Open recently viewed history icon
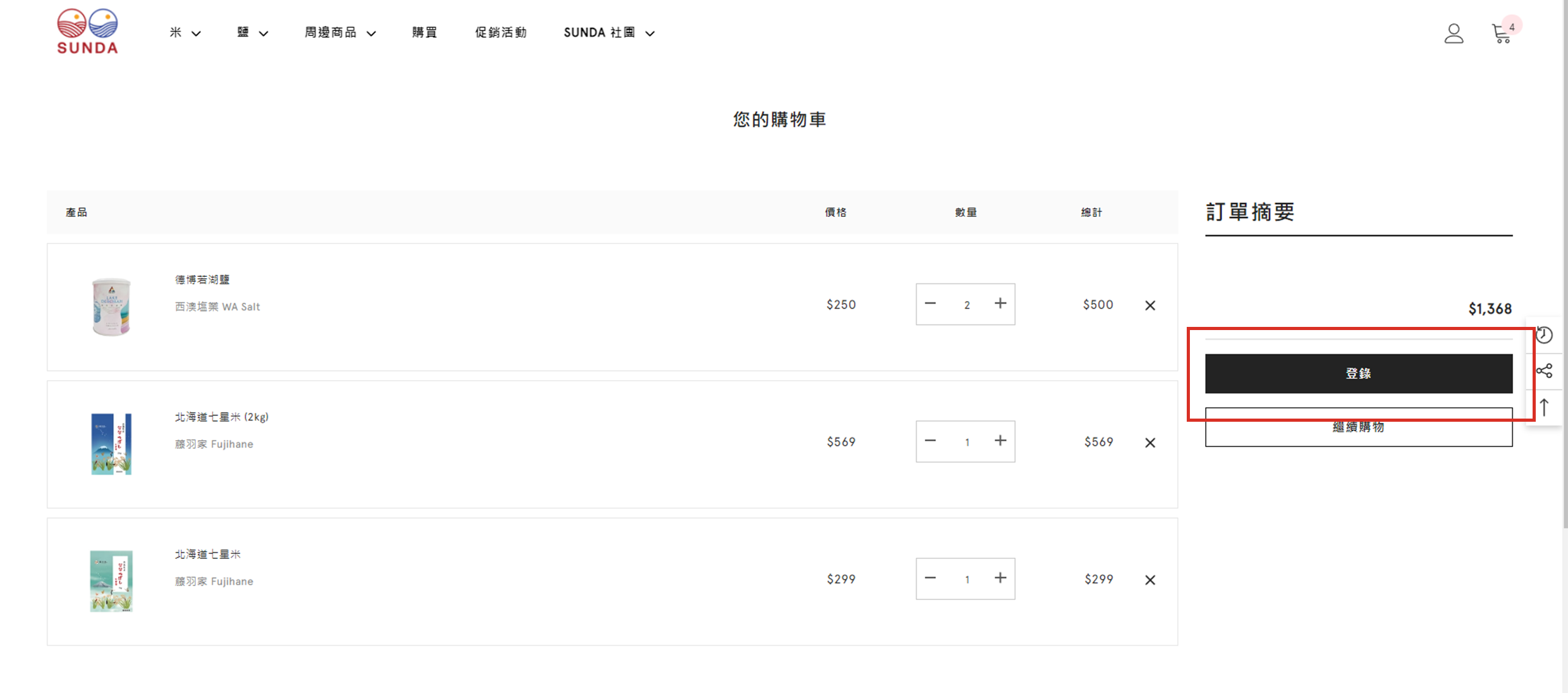This screenshot has height=693, width=1568. coord(1544,334)
